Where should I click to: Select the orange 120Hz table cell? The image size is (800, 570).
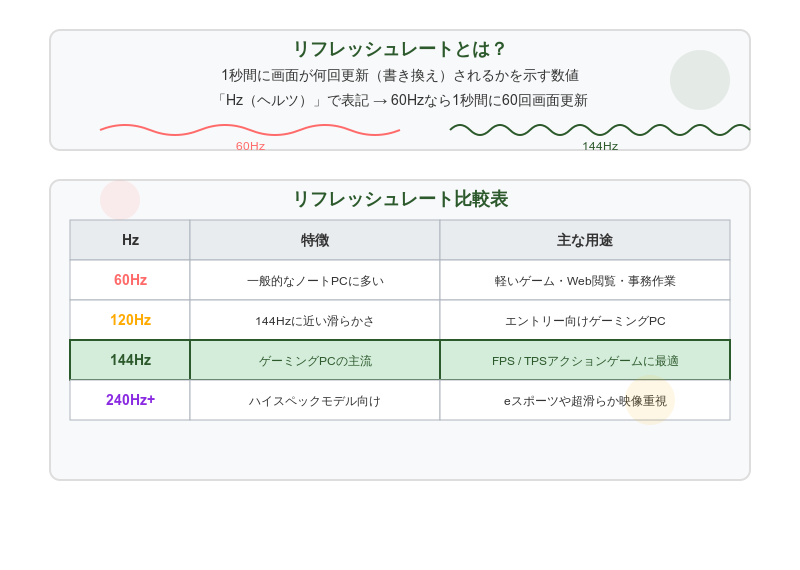click(x=130, y=320)
